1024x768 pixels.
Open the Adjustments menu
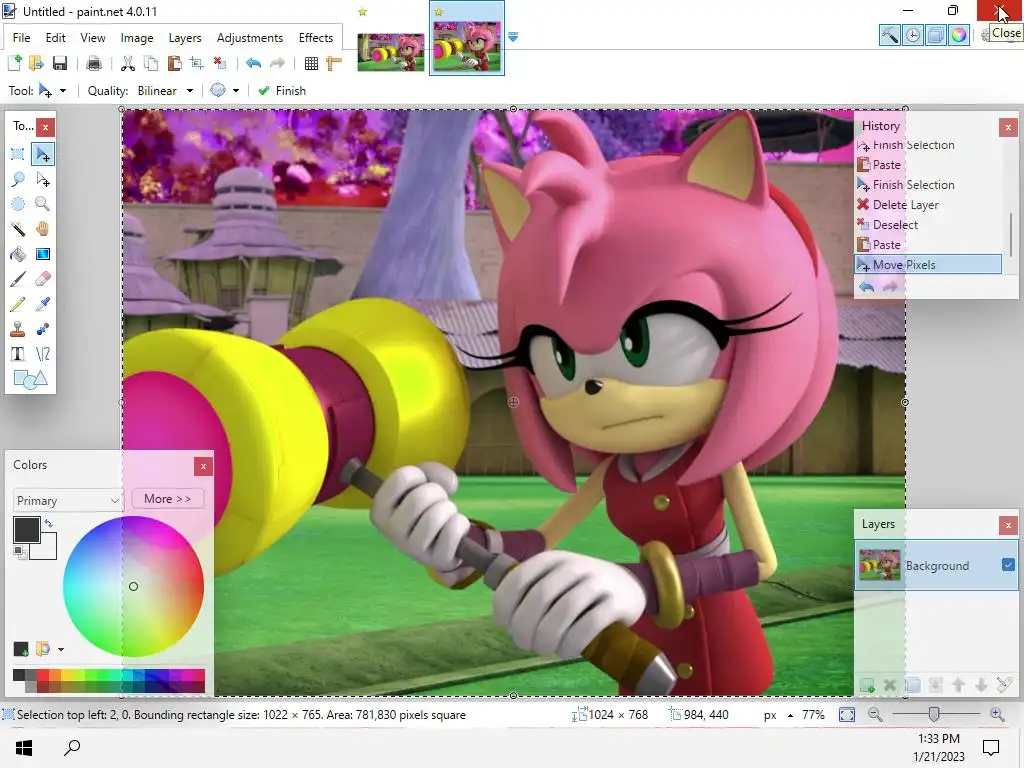249,38
